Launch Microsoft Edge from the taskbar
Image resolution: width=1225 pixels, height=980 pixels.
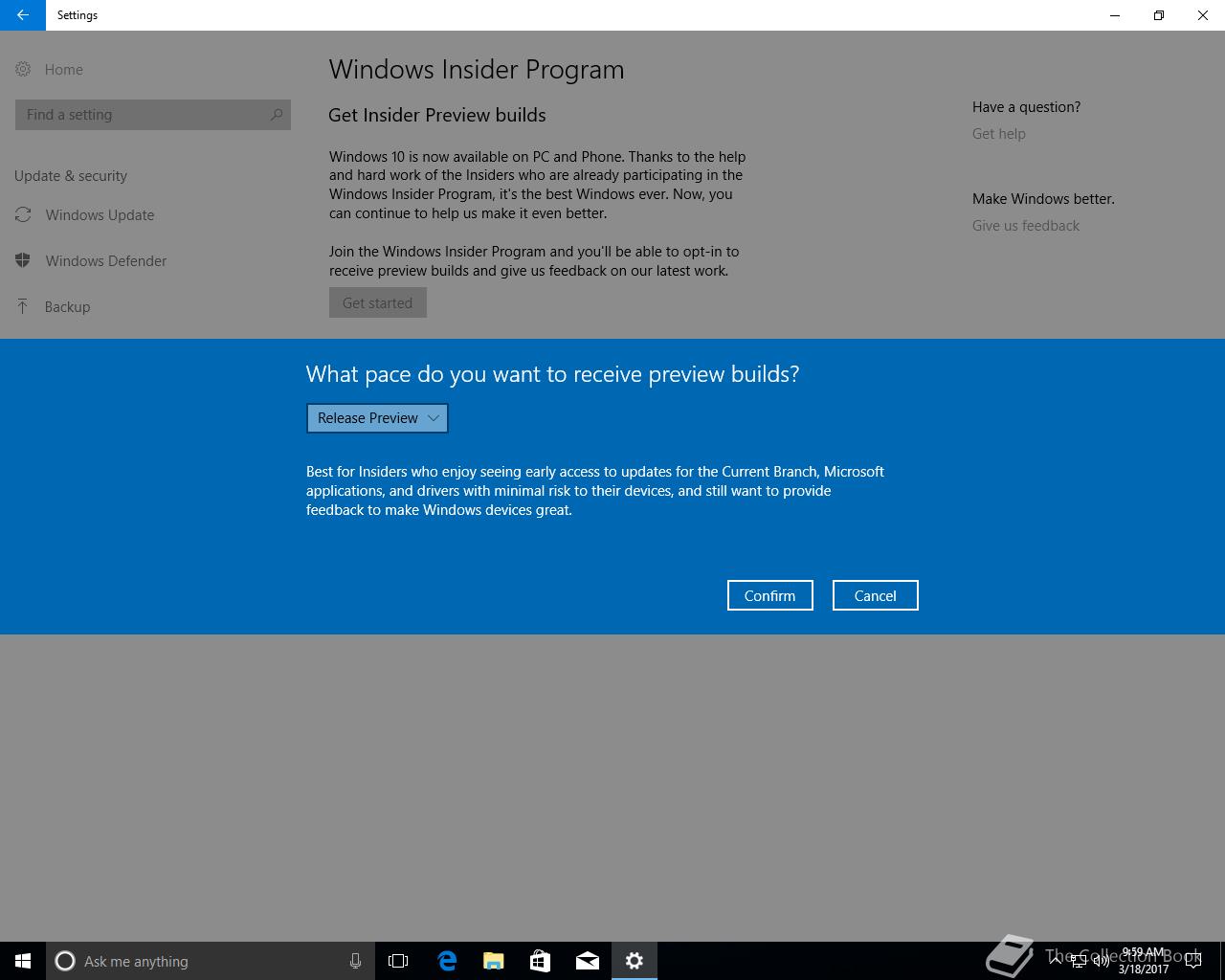(x=447, y=961)
